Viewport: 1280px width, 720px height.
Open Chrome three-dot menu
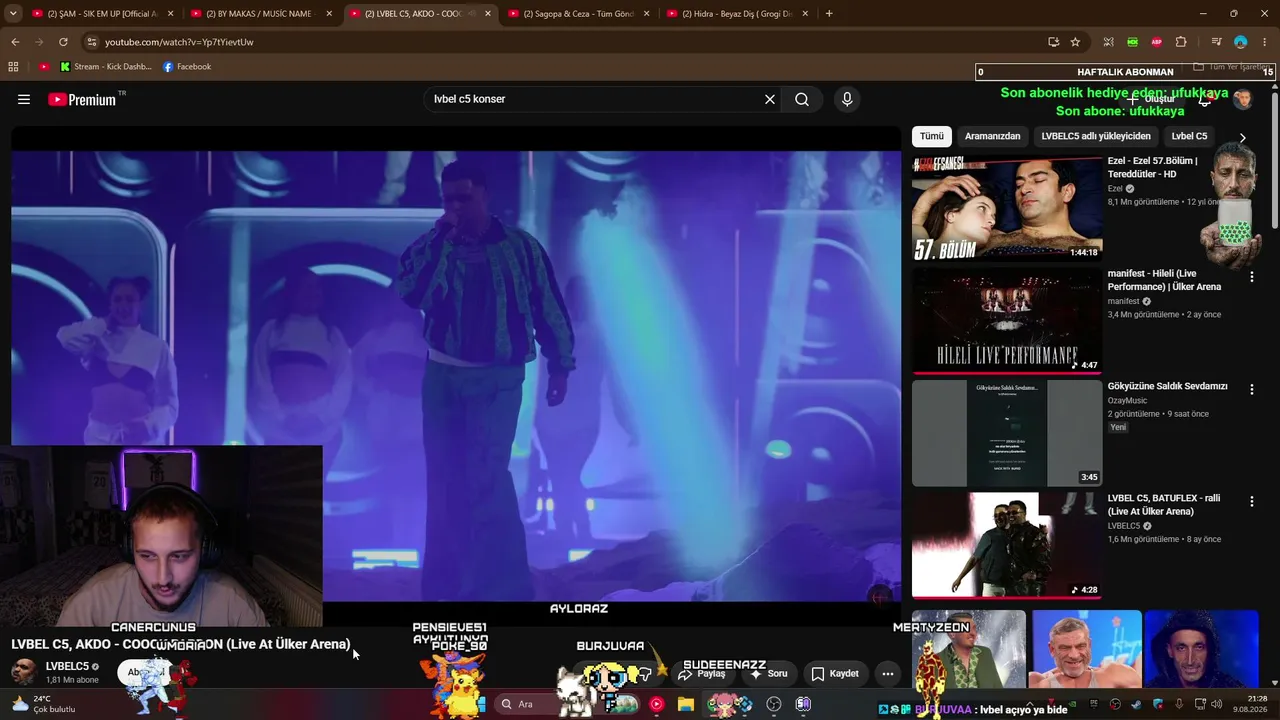(x=1265, y=42)
